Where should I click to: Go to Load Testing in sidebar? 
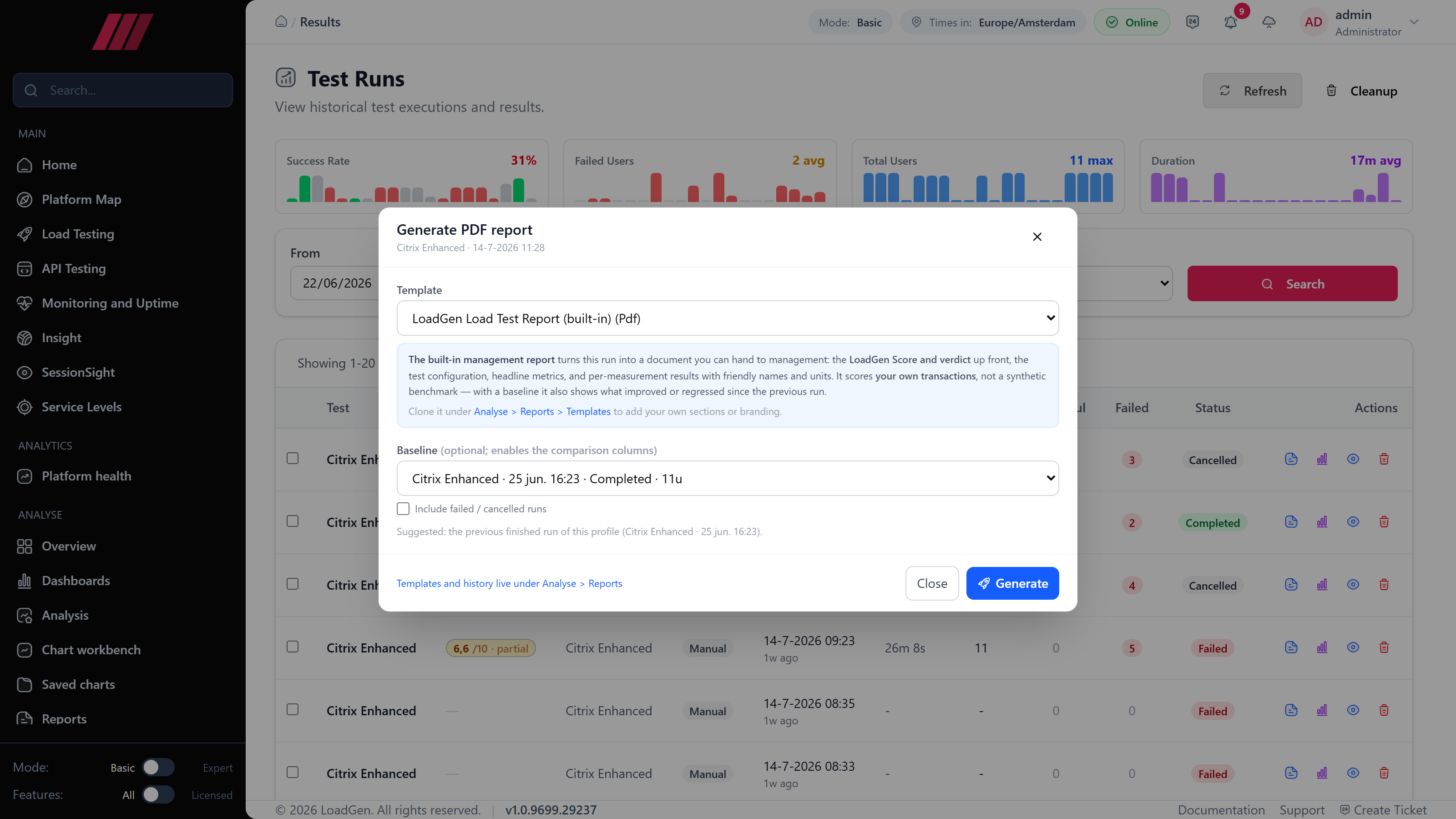123,234
